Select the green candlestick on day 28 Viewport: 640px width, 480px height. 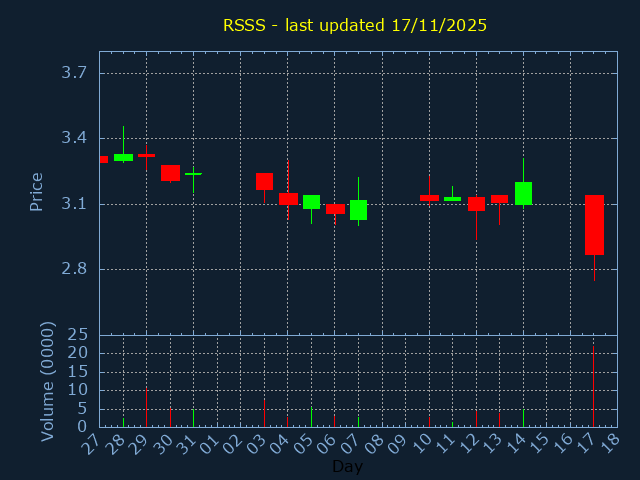tap(123, 157)
